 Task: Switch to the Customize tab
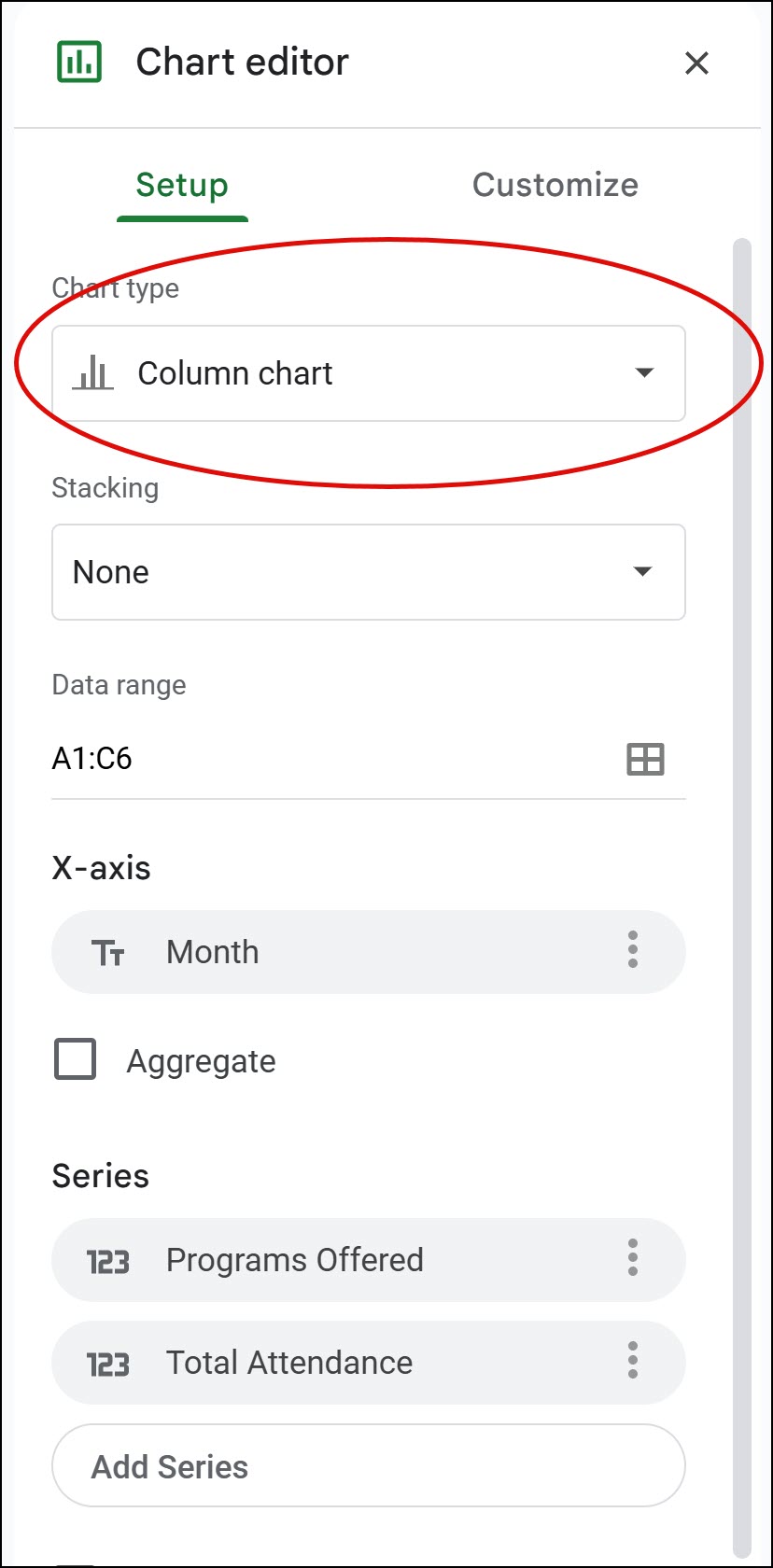coord(555,185)
